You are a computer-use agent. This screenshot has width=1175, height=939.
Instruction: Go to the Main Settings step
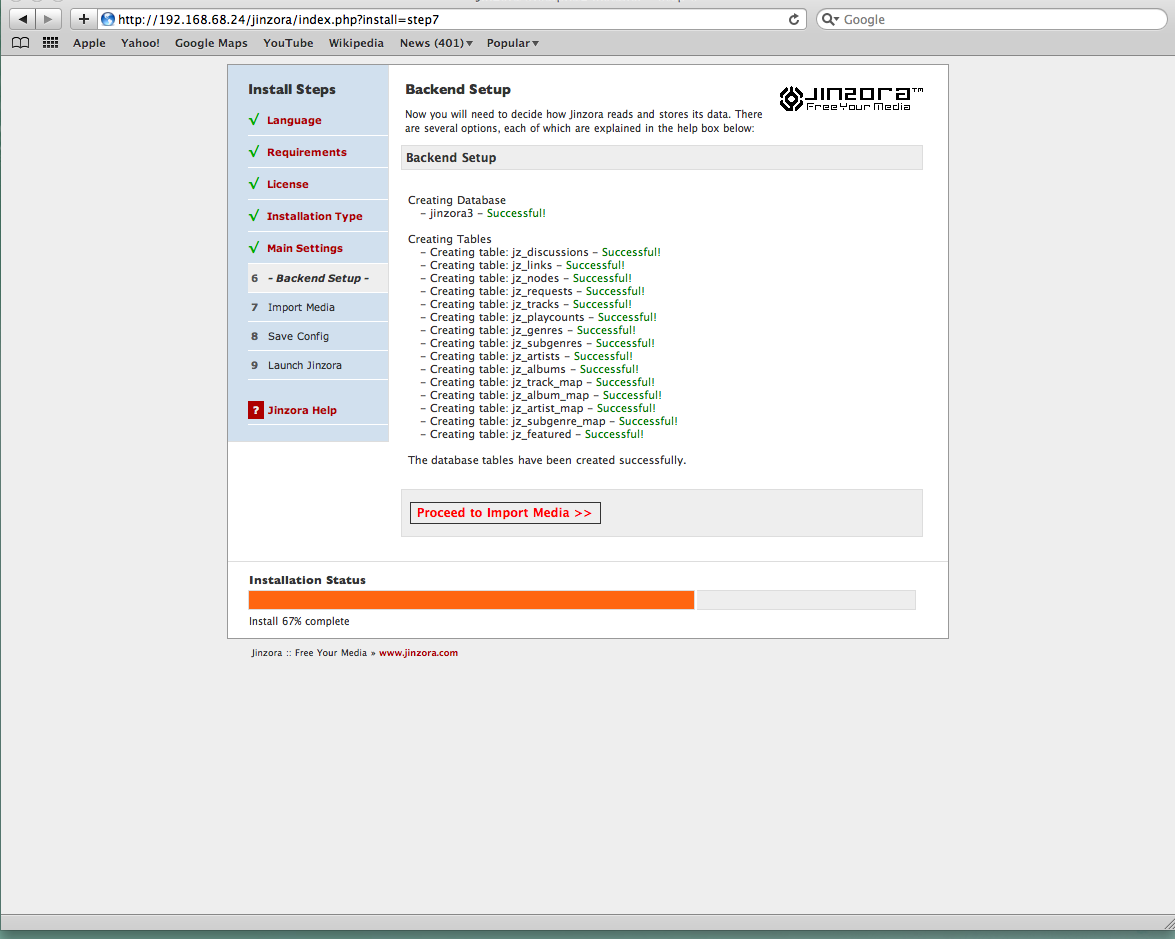tap(305, 248)
